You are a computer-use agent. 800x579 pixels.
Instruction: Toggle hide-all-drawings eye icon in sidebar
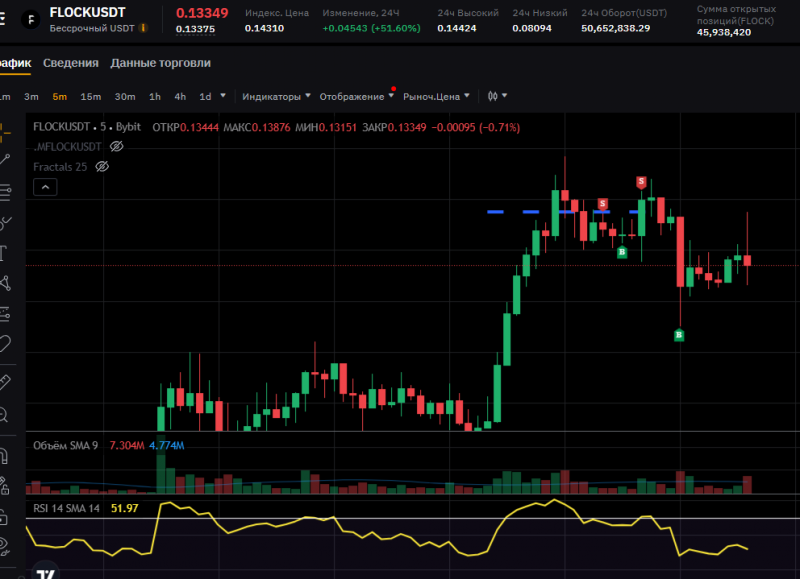[x=4, y=546]
